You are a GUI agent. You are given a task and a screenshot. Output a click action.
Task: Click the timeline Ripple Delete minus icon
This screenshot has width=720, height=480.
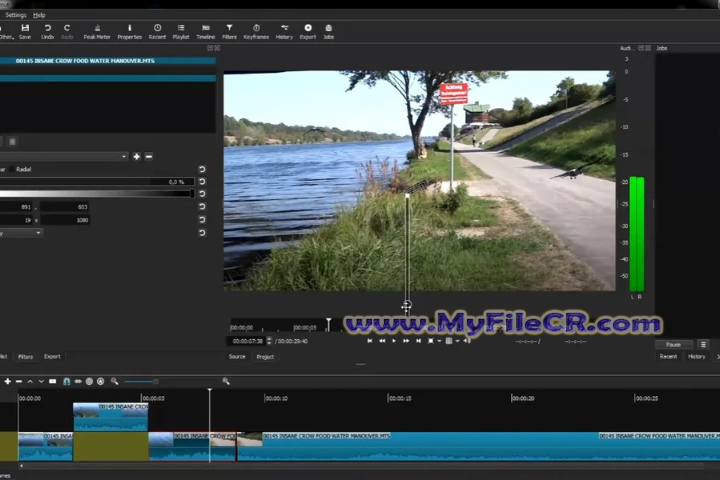coord(19,381)
